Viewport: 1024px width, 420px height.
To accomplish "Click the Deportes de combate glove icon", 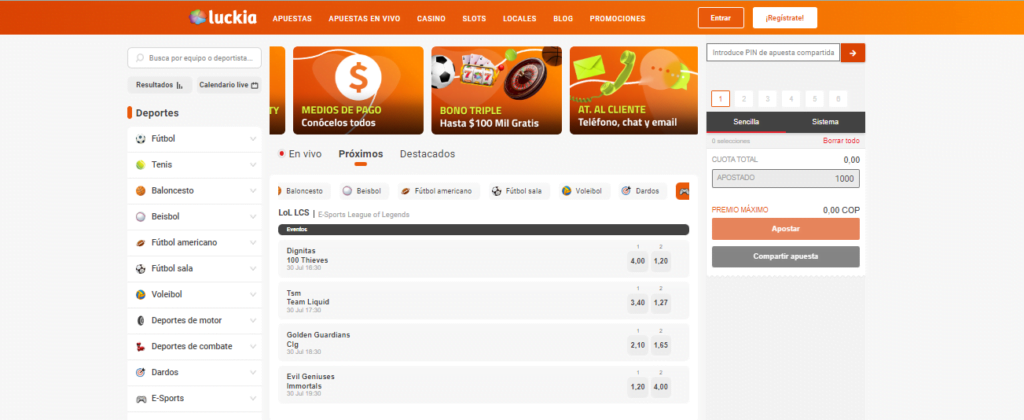I will [140, 346].
